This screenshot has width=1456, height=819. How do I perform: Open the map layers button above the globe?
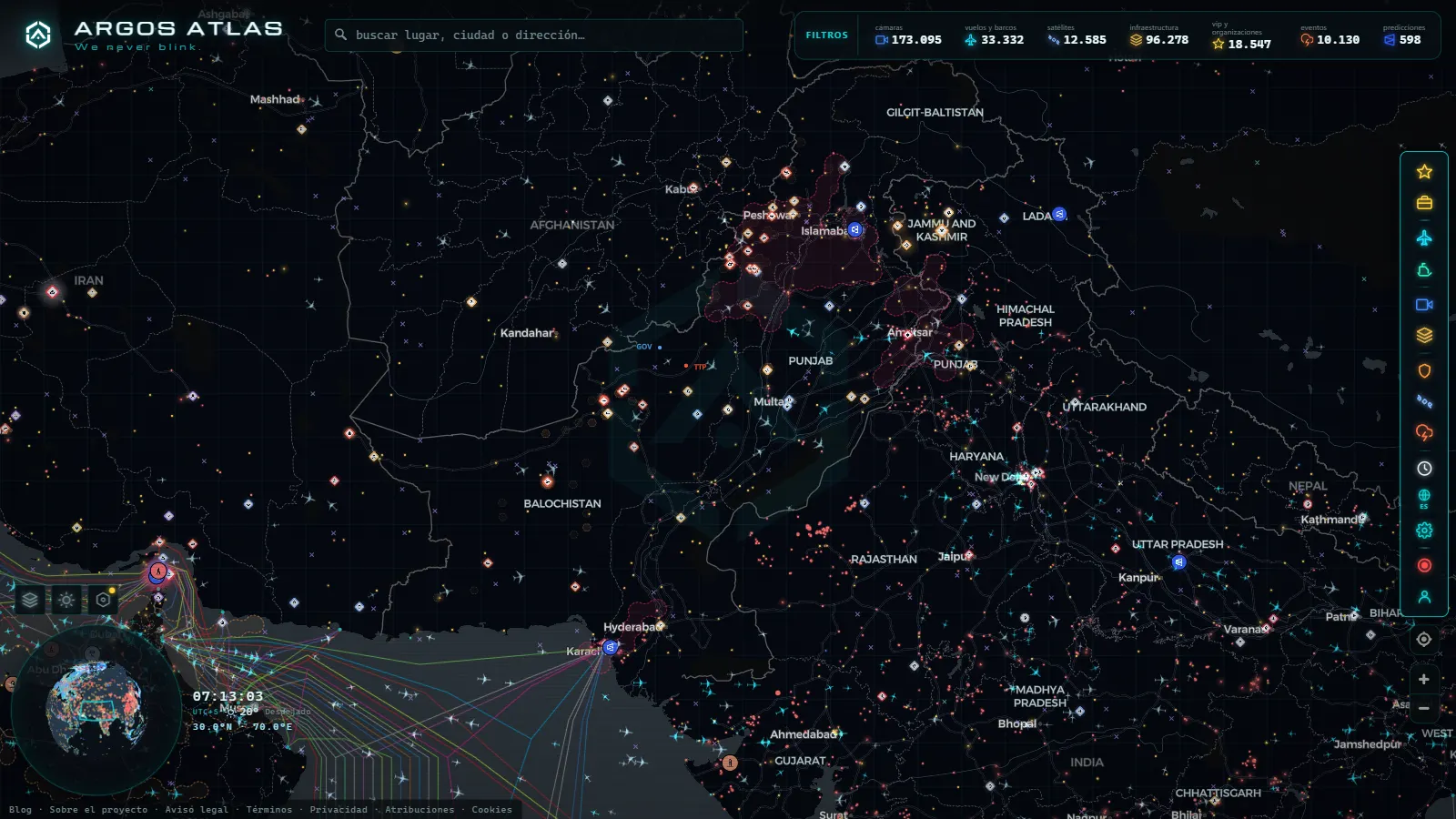(30, 600)
